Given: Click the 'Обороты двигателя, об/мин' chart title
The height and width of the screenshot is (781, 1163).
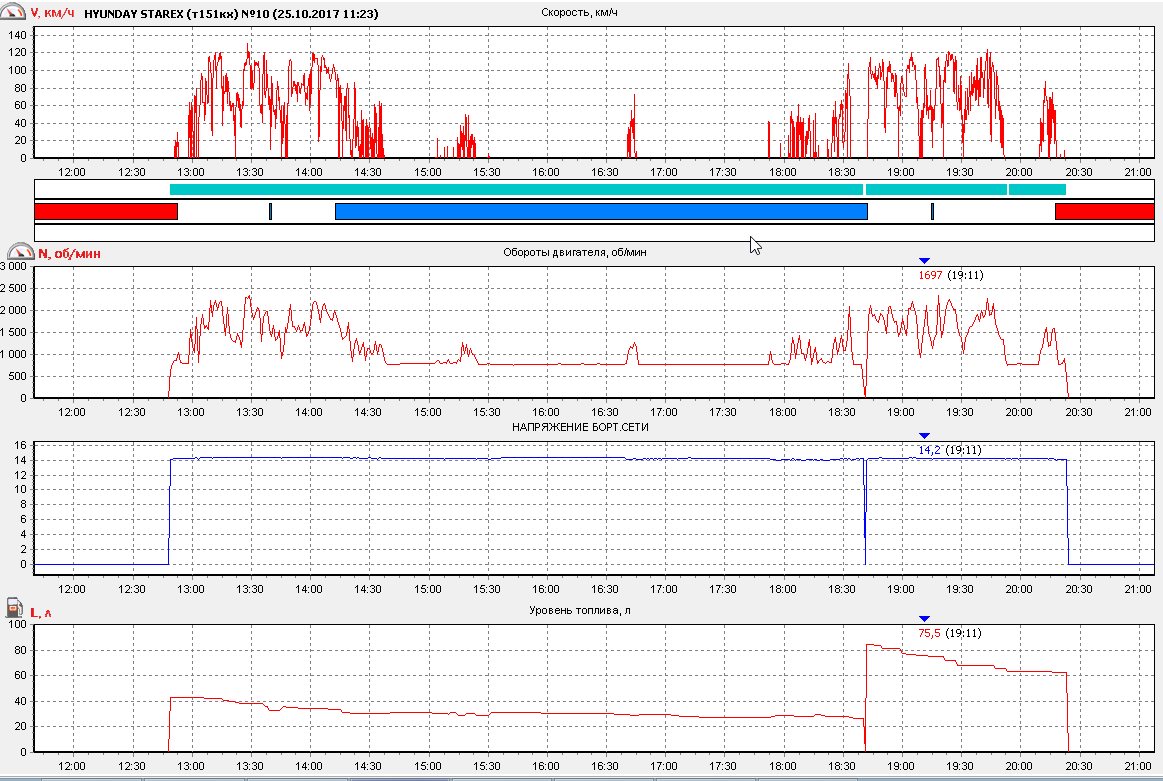Looking at the screenshot, I should click(574, 253).
